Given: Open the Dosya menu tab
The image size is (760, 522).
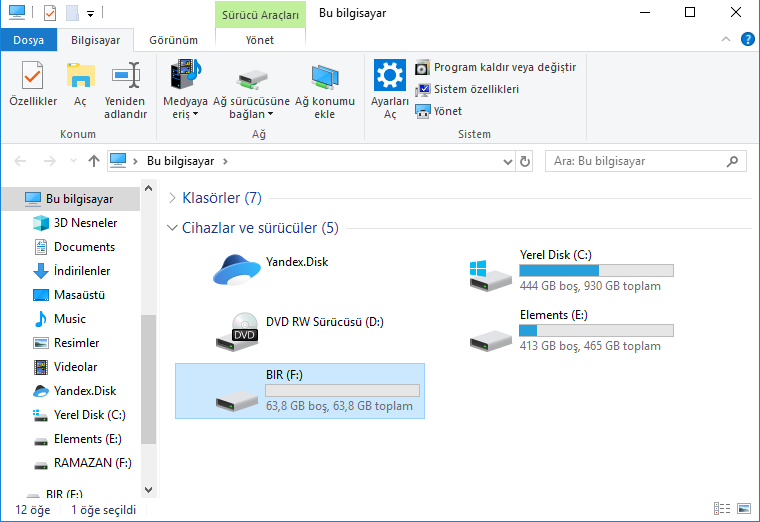Looking at the screenshot, I should click(x=28, y=40).
